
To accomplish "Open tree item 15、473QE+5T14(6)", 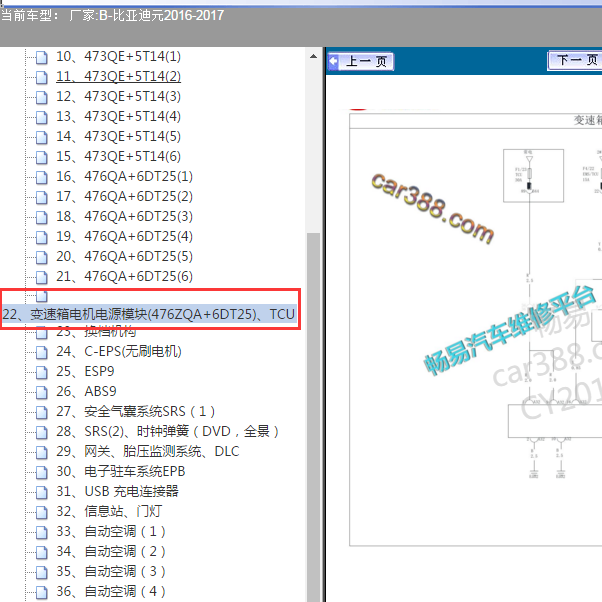I will point(118,156).
